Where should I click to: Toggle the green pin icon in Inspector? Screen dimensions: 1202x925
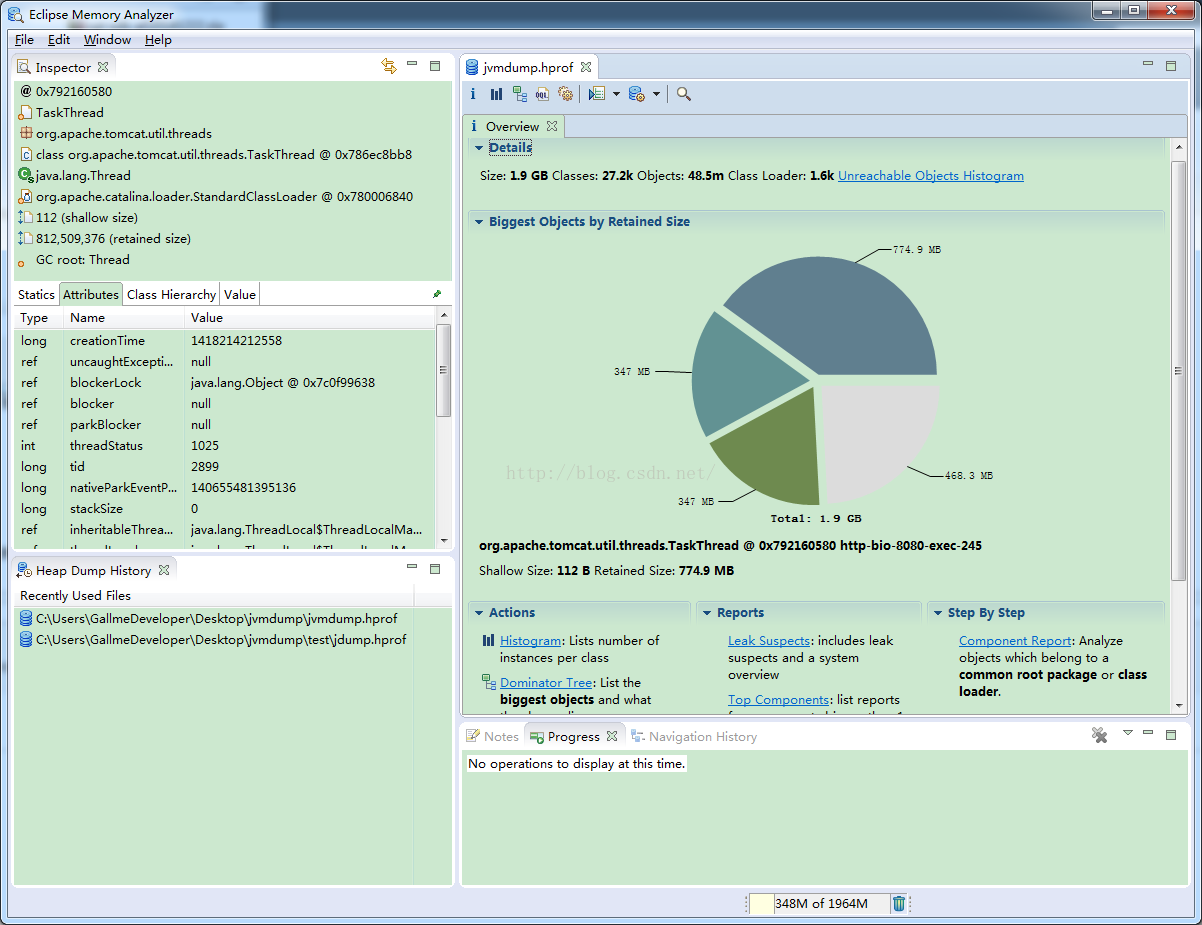coord(437,294)
